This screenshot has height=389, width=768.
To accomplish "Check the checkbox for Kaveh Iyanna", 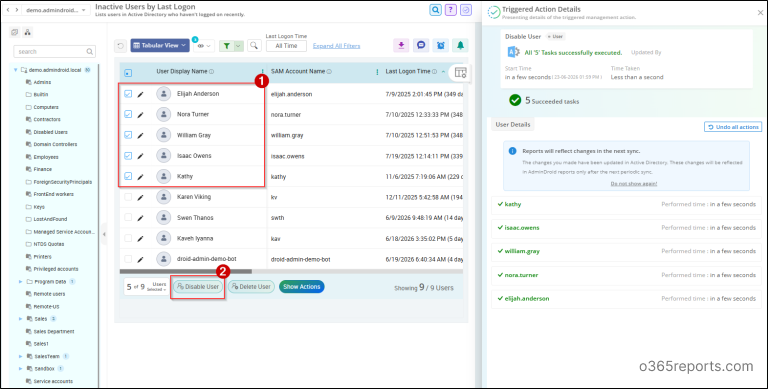I will tap(128, 238).
